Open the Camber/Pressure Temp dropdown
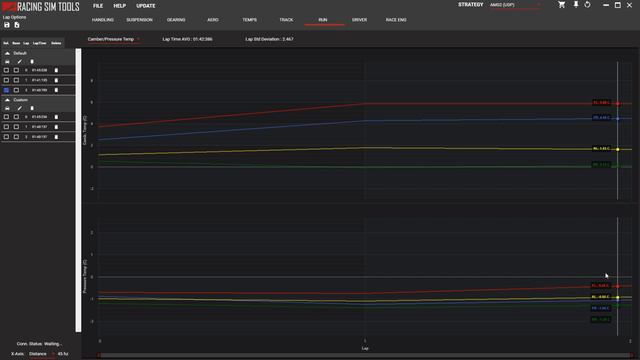This screenshot has height=360, width=640. click(113, 39)
